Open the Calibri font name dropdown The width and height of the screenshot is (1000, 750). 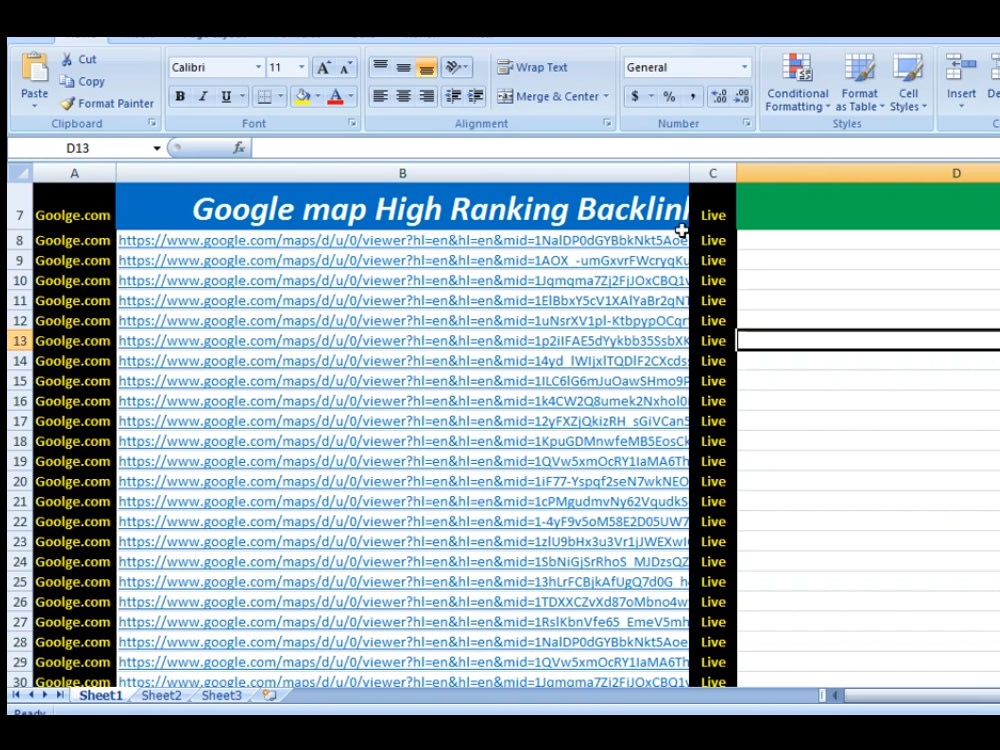[x=258, y=67]
